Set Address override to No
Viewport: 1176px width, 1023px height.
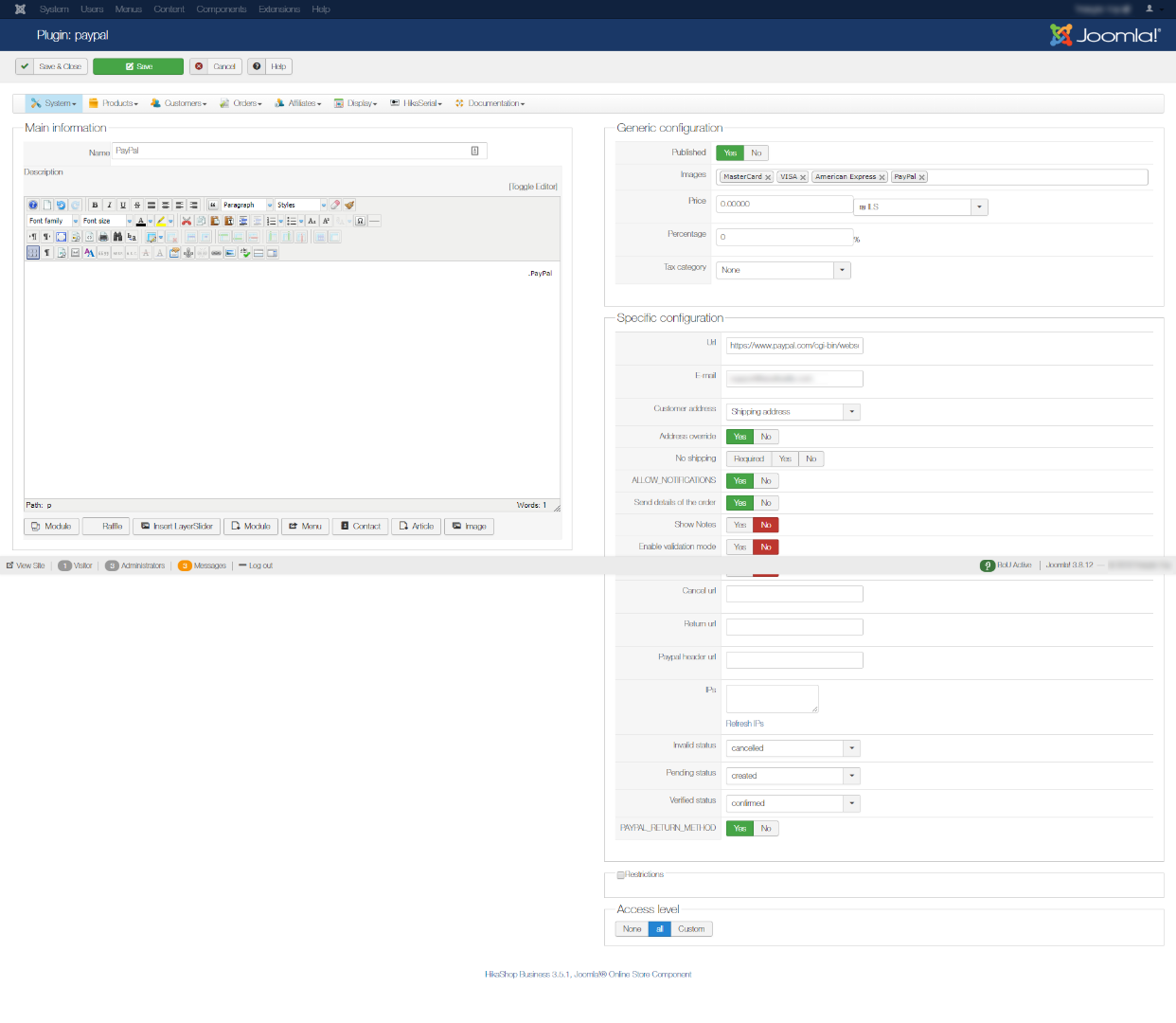[766, 437]
